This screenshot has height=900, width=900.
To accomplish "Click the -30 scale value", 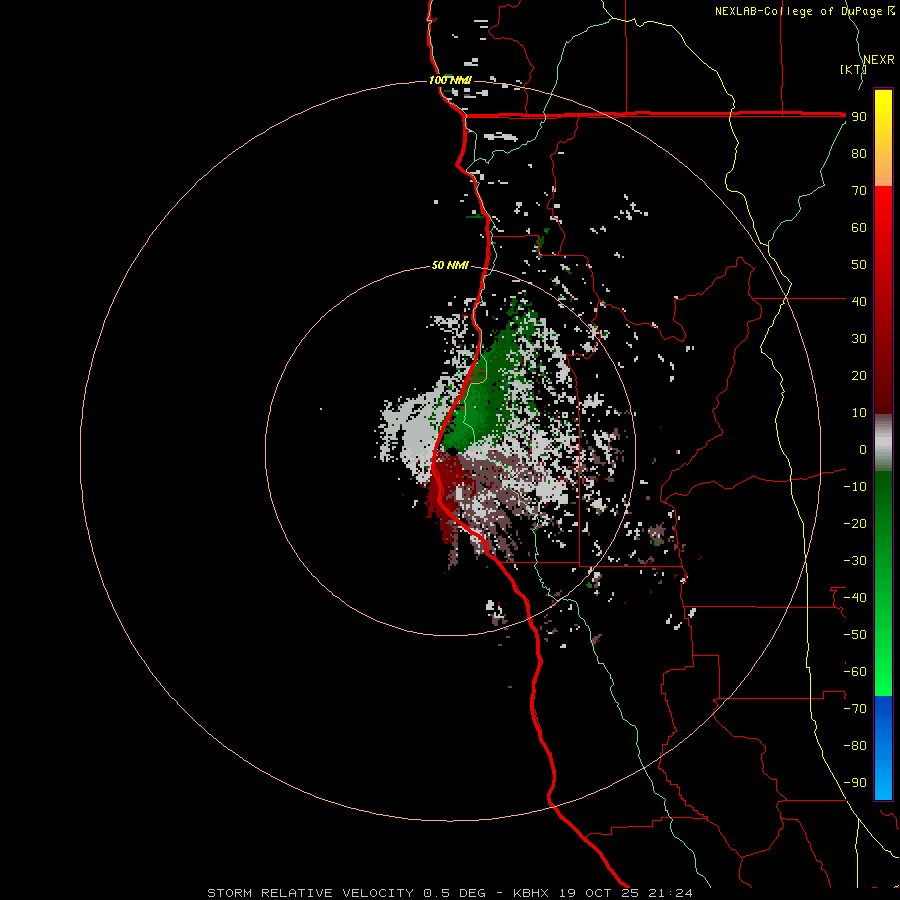I will point(855,561).
